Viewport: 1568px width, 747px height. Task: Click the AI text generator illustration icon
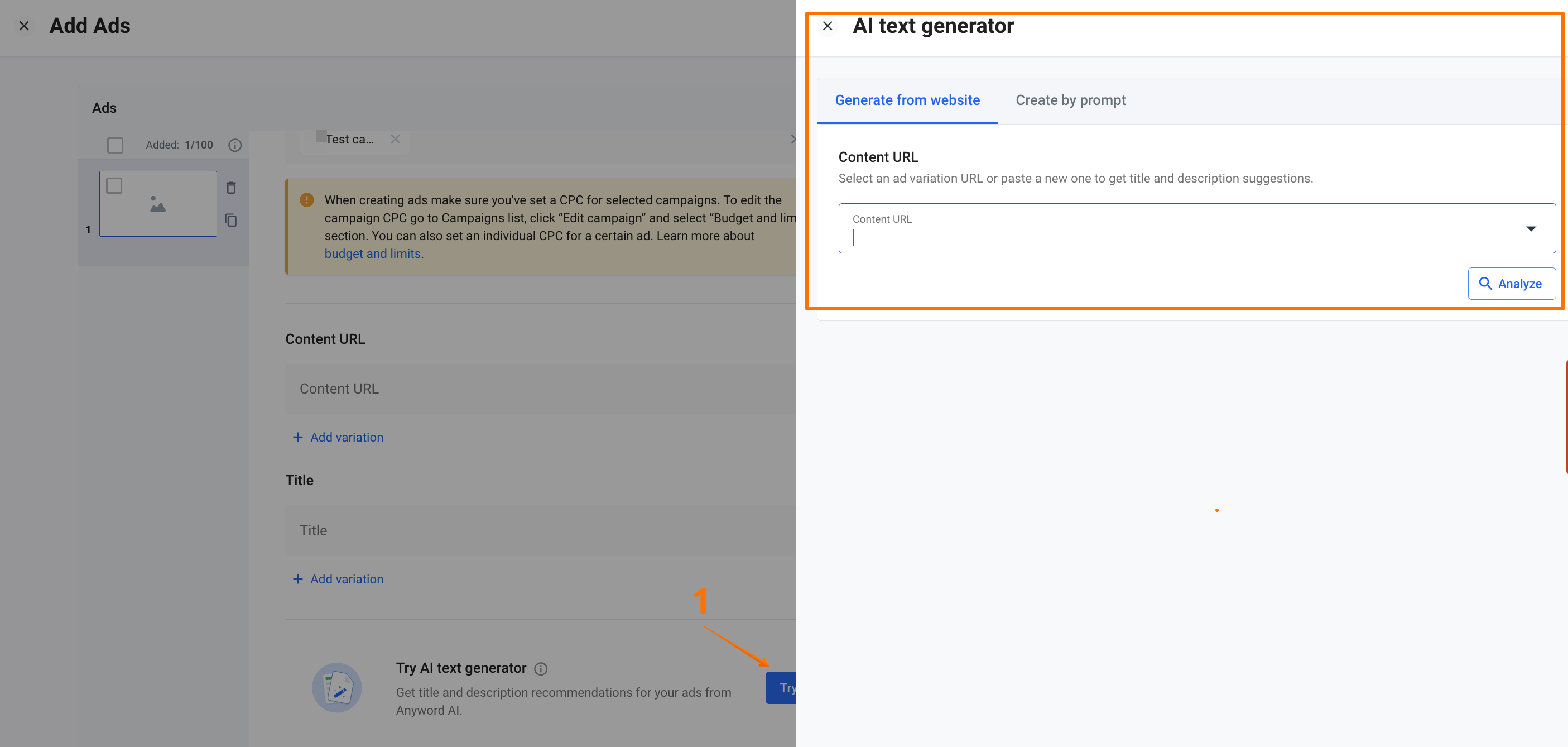click(x=336, y=688)
